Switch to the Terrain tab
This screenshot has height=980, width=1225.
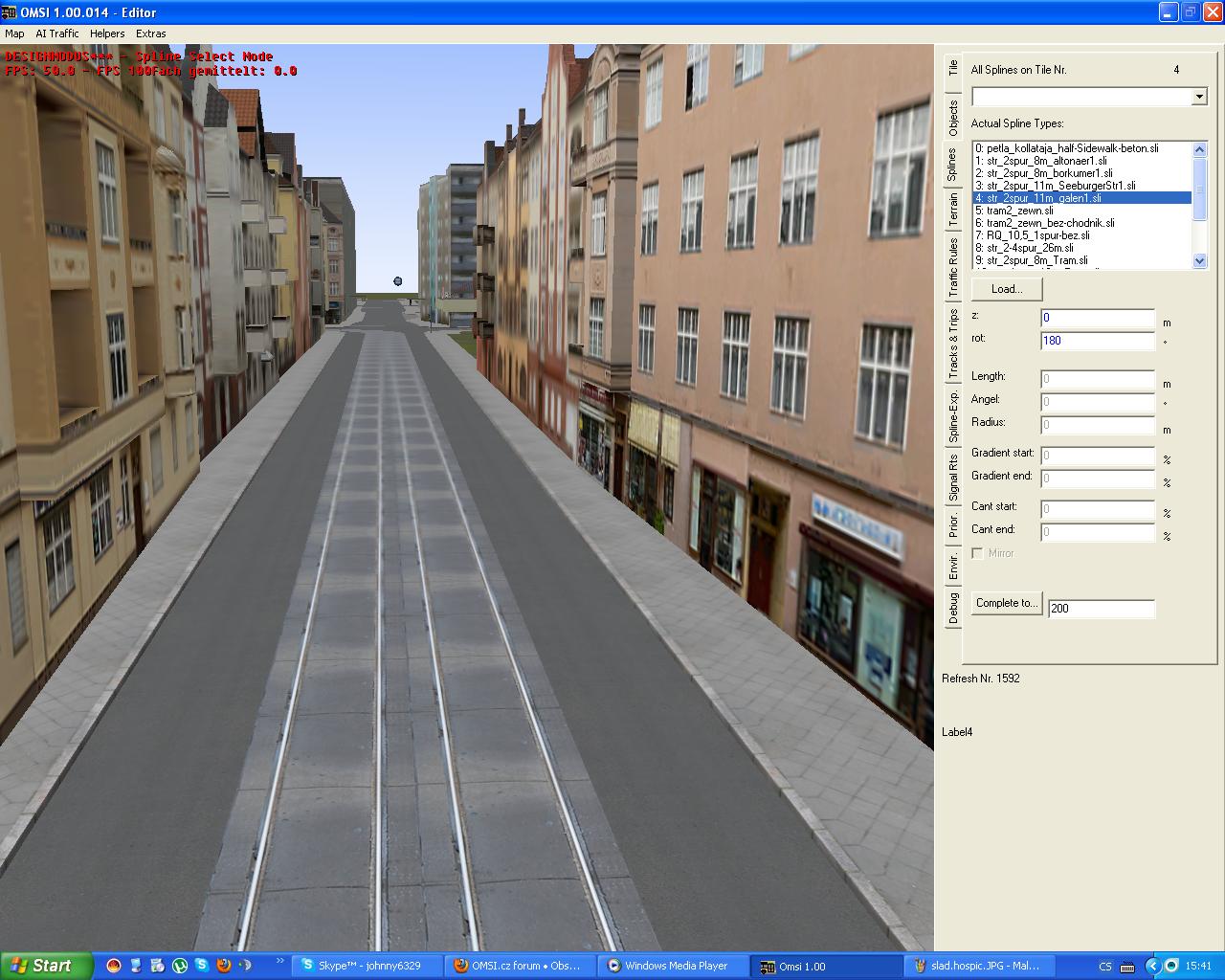pyautogui.click(x=953, y=211)
